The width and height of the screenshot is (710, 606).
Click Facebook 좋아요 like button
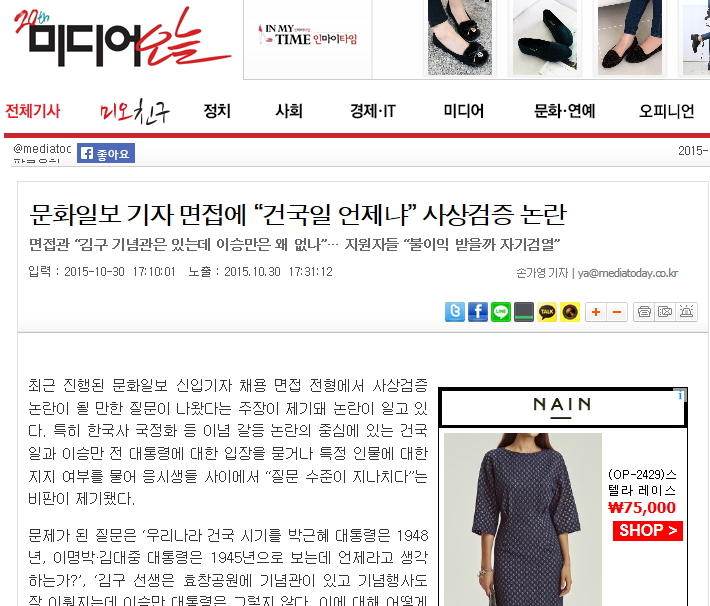106,153
